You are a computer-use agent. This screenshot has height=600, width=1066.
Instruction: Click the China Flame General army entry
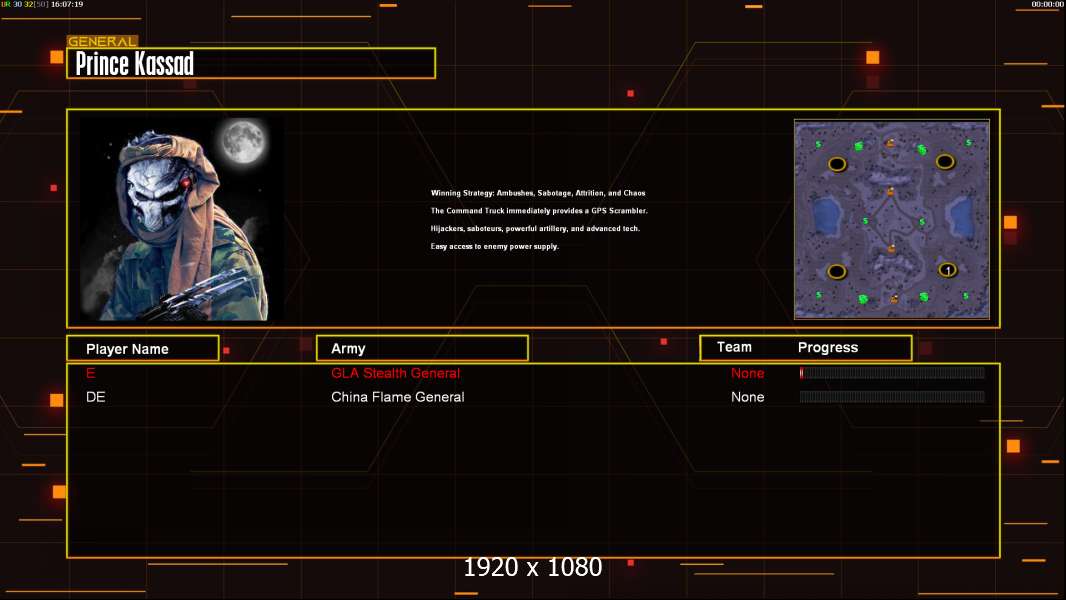(x=398, y=397)
